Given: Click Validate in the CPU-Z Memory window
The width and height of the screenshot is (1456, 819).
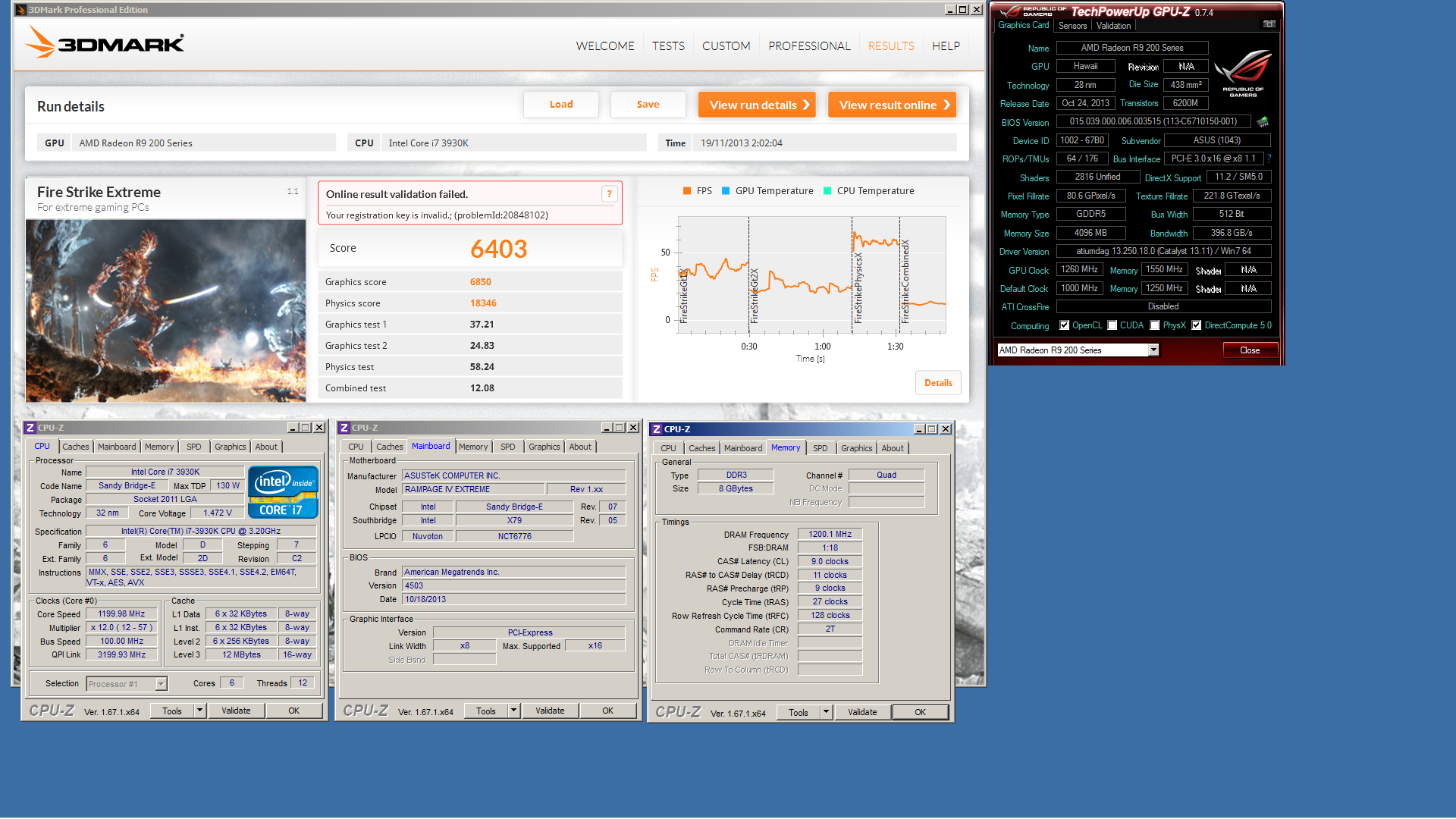Looking at the screenshot, I should 862,712.
